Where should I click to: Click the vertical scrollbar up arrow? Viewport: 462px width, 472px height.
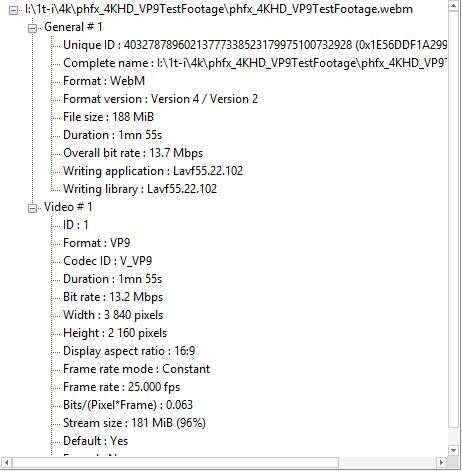[453, 6]
